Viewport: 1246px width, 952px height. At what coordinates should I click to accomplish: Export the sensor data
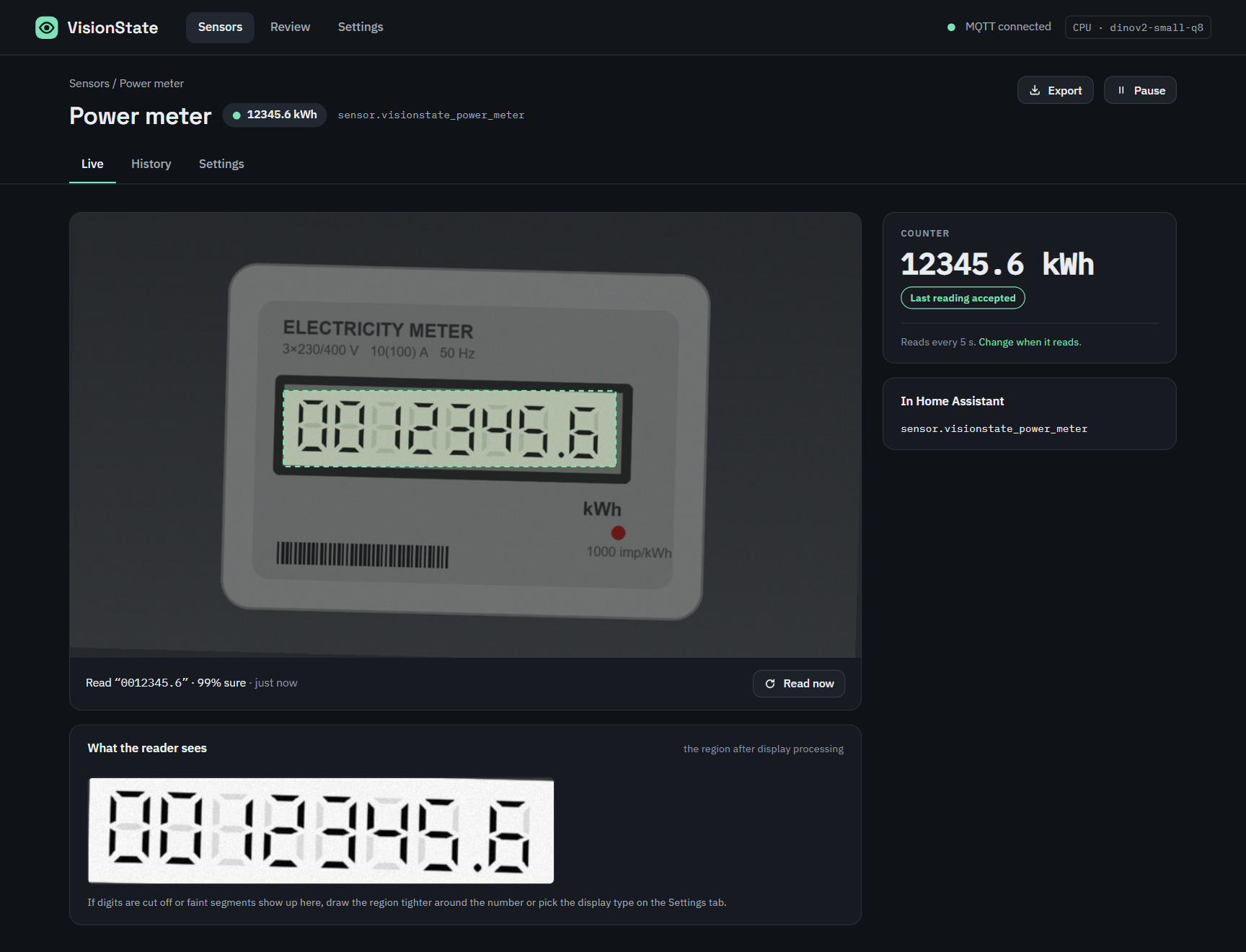[1055, 90]
